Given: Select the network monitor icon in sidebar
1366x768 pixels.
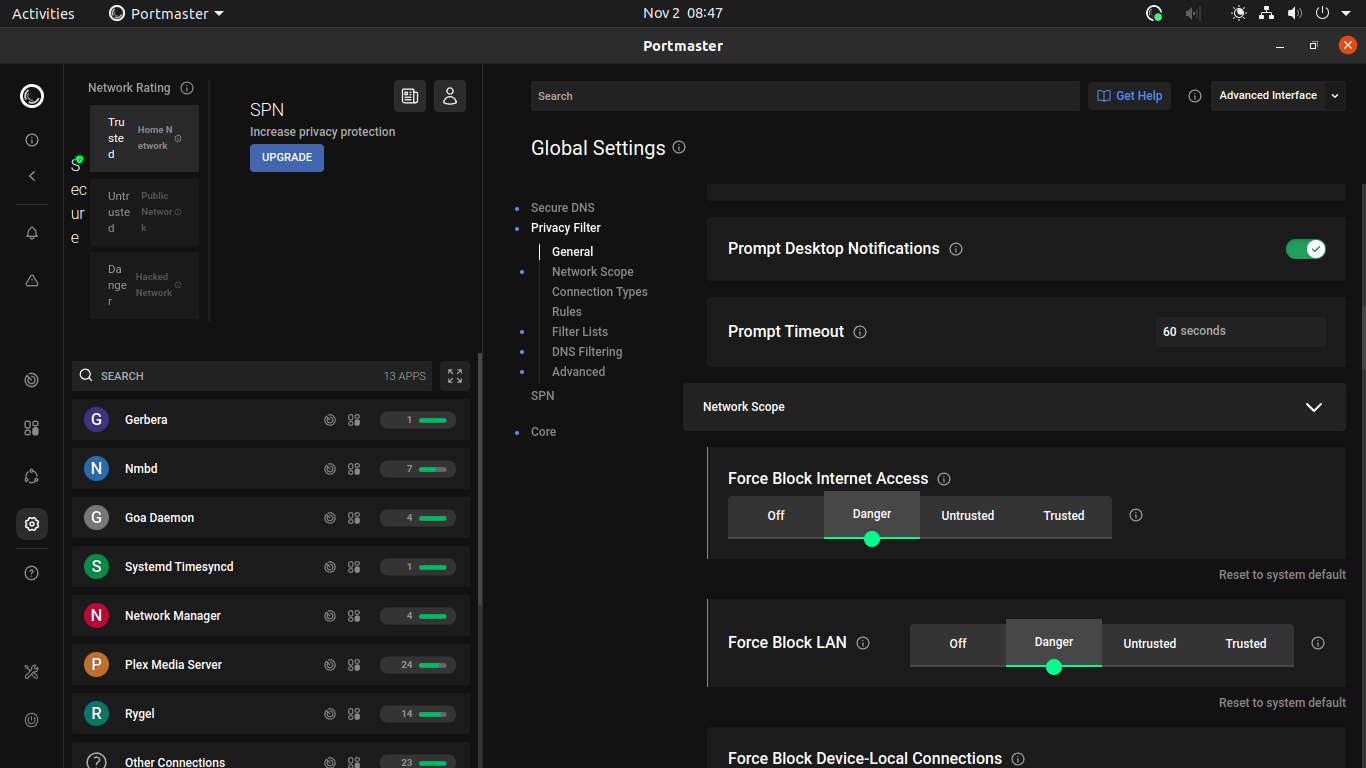Looking at the screenshot, I should click(x=31, y=380).
